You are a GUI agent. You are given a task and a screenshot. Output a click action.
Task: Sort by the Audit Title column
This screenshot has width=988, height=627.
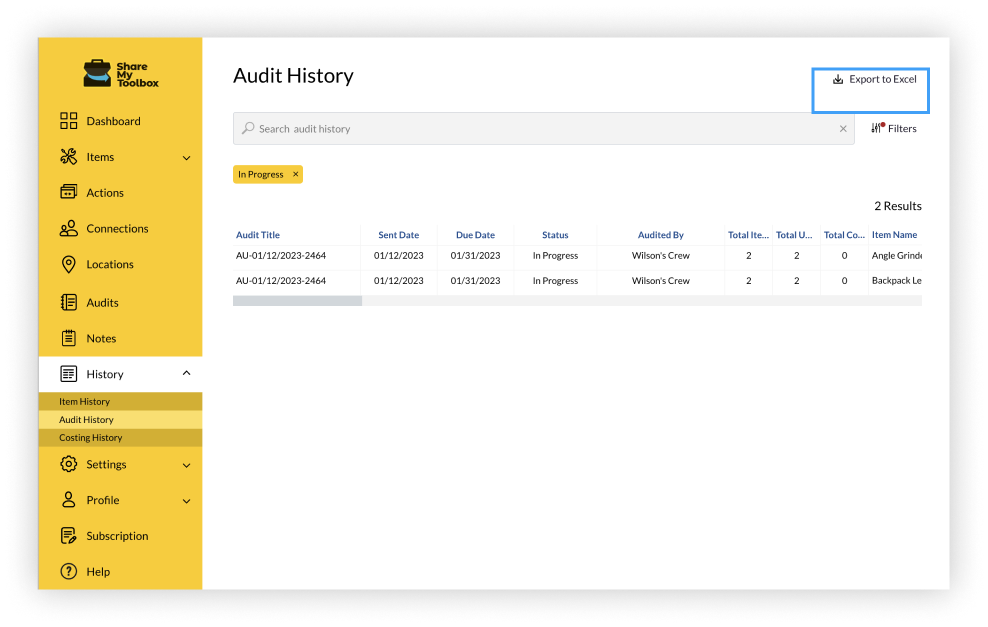coord(257,234)
